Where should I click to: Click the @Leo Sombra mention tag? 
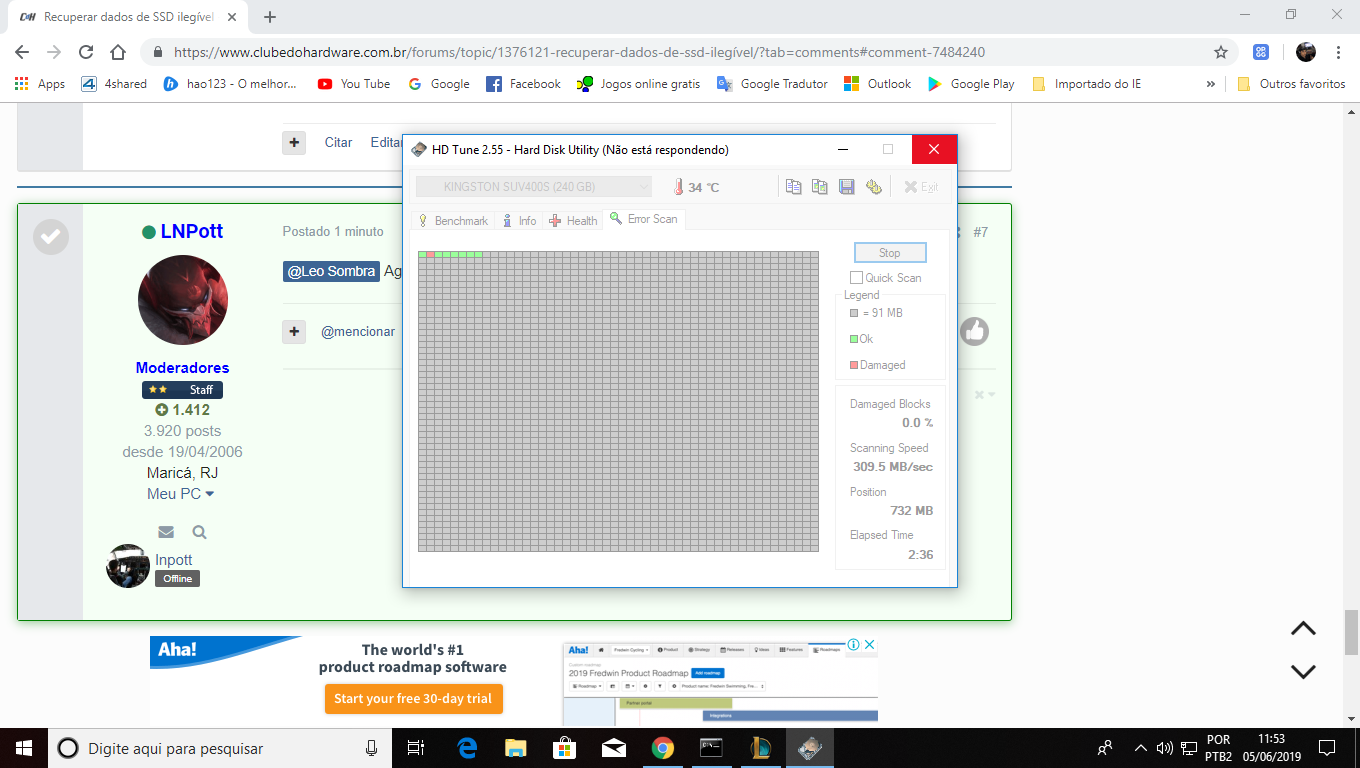331,271
